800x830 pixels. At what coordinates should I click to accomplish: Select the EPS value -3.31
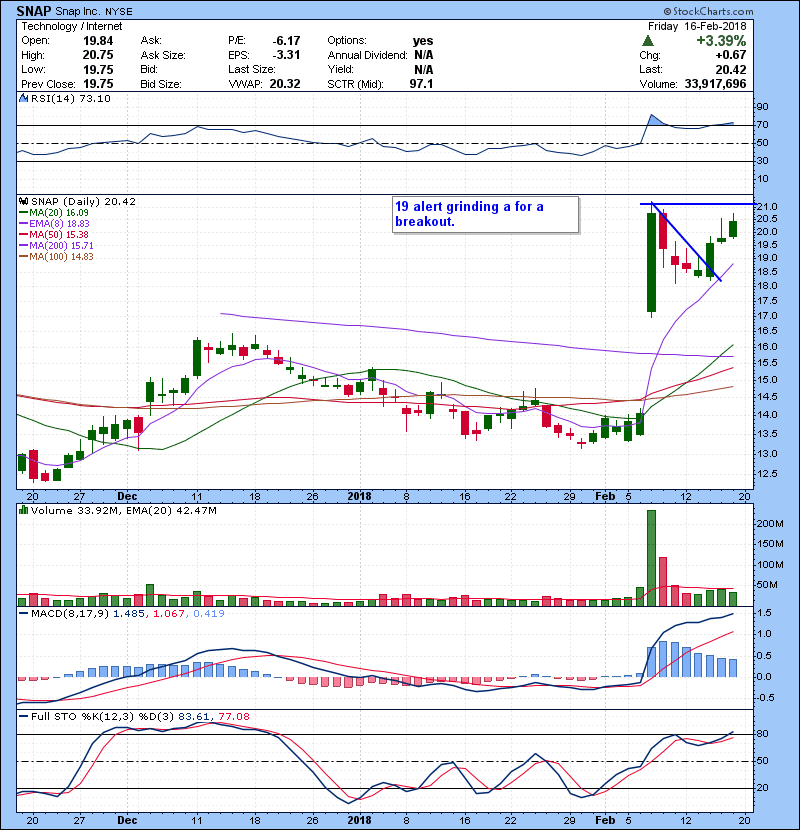[x=286, y=55]
